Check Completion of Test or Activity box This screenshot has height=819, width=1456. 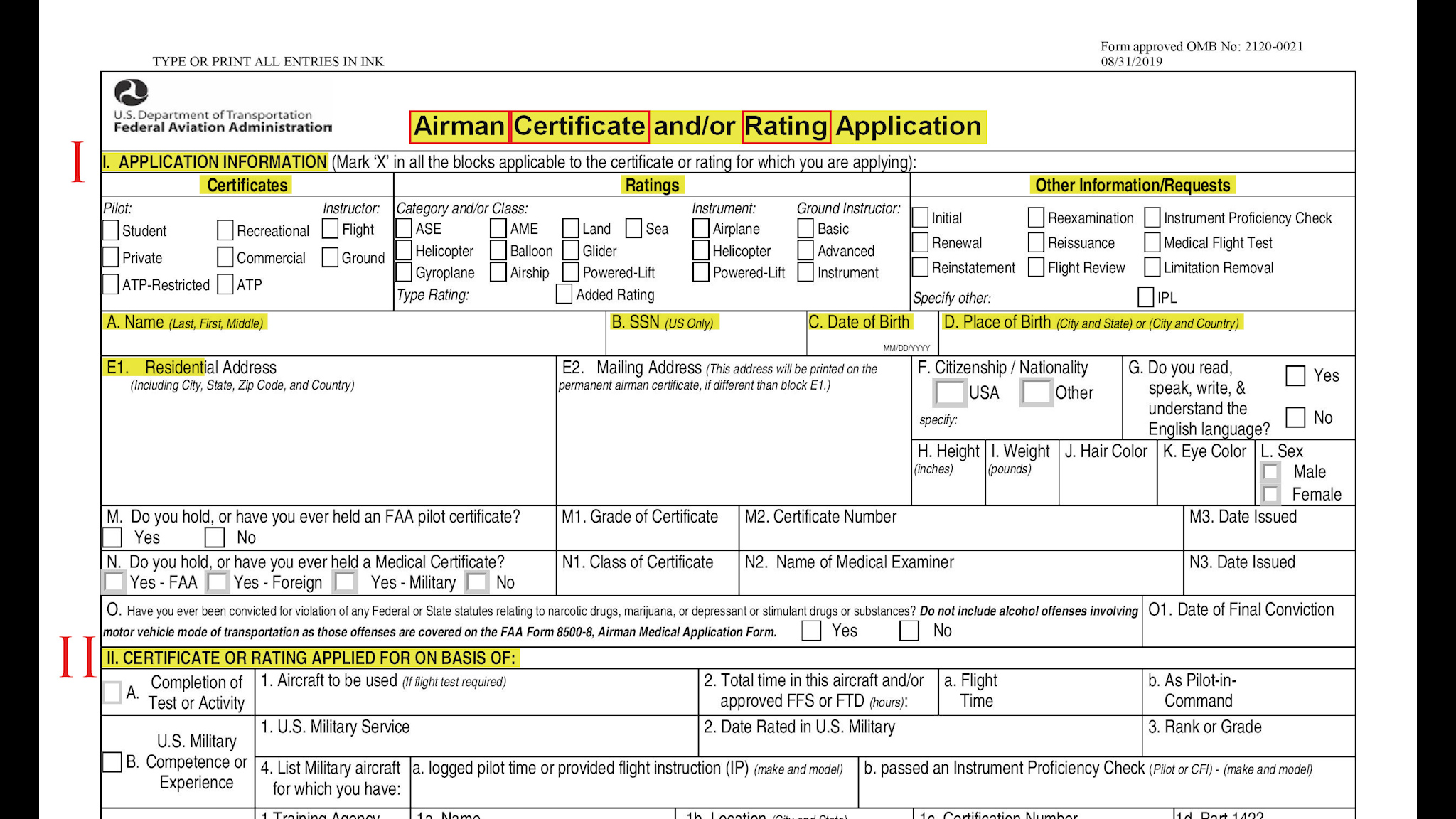point(112,692)
